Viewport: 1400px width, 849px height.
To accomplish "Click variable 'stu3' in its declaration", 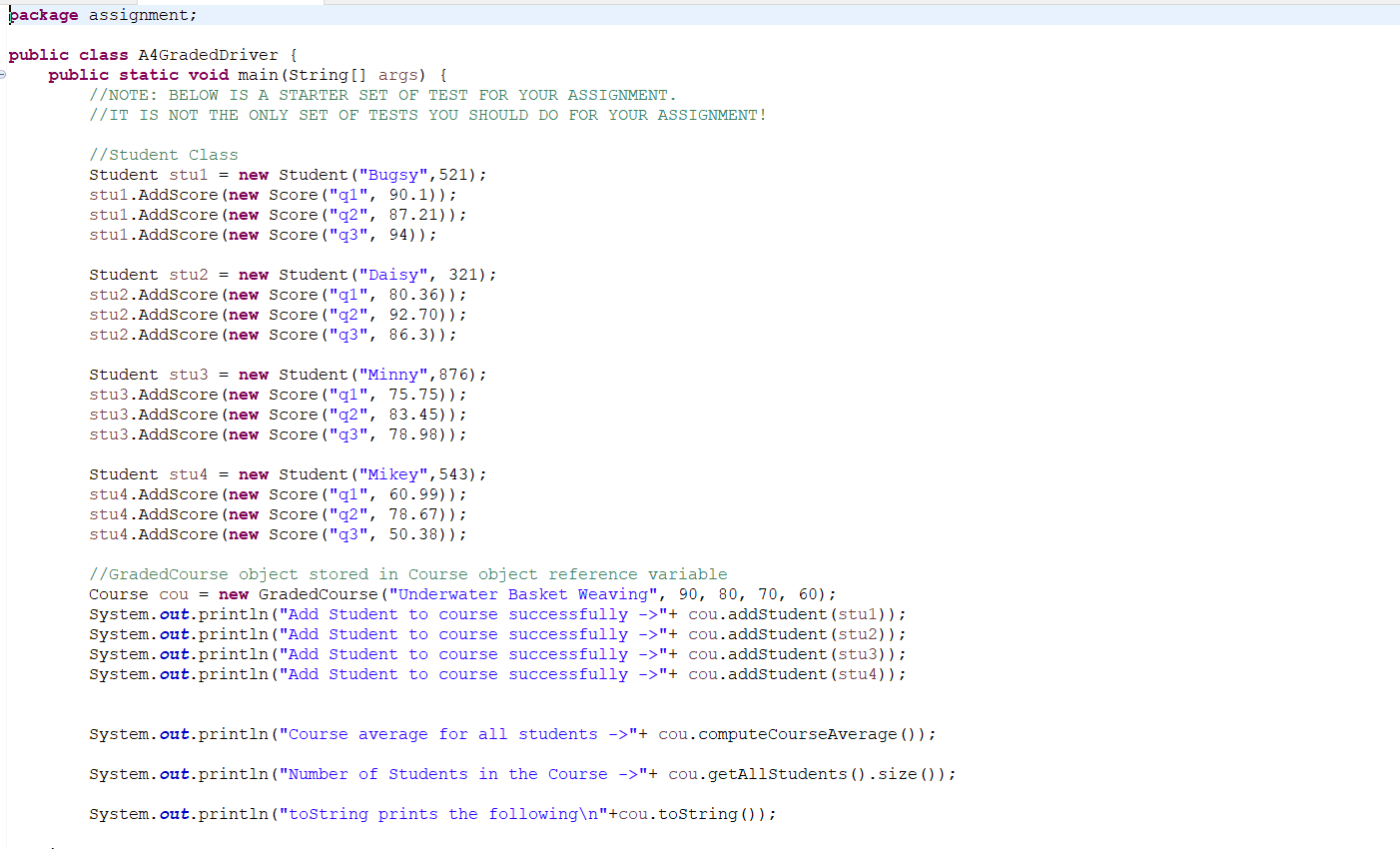I will pyautogui.click(x=189, y=375).
